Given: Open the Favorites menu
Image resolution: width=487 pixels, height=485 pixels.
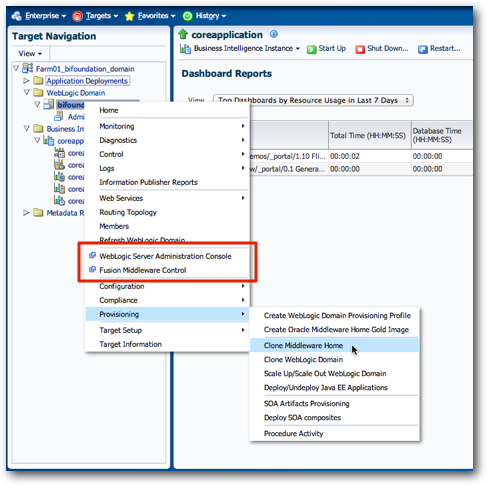Looking at the screenshot, I should (x=156, y=16).
